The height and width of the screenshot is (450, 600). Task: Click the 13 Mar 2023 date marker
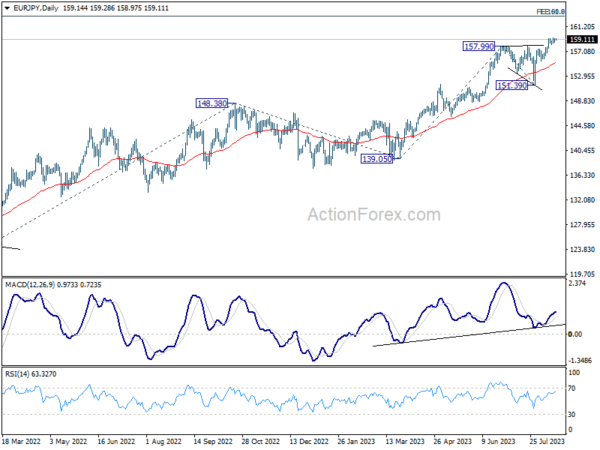pyautogui.click(x=405, y=442)
